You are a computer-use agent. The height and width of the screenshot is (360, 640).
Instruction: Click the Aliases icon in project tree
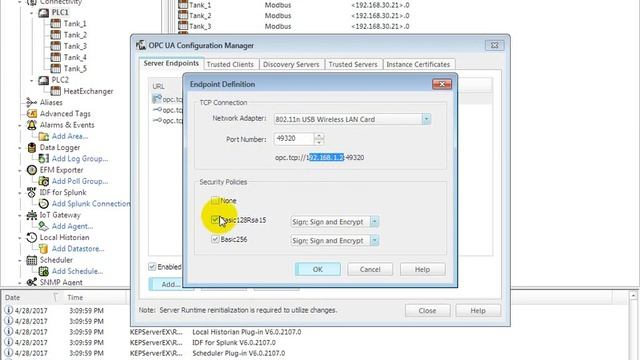pos(31,102)
